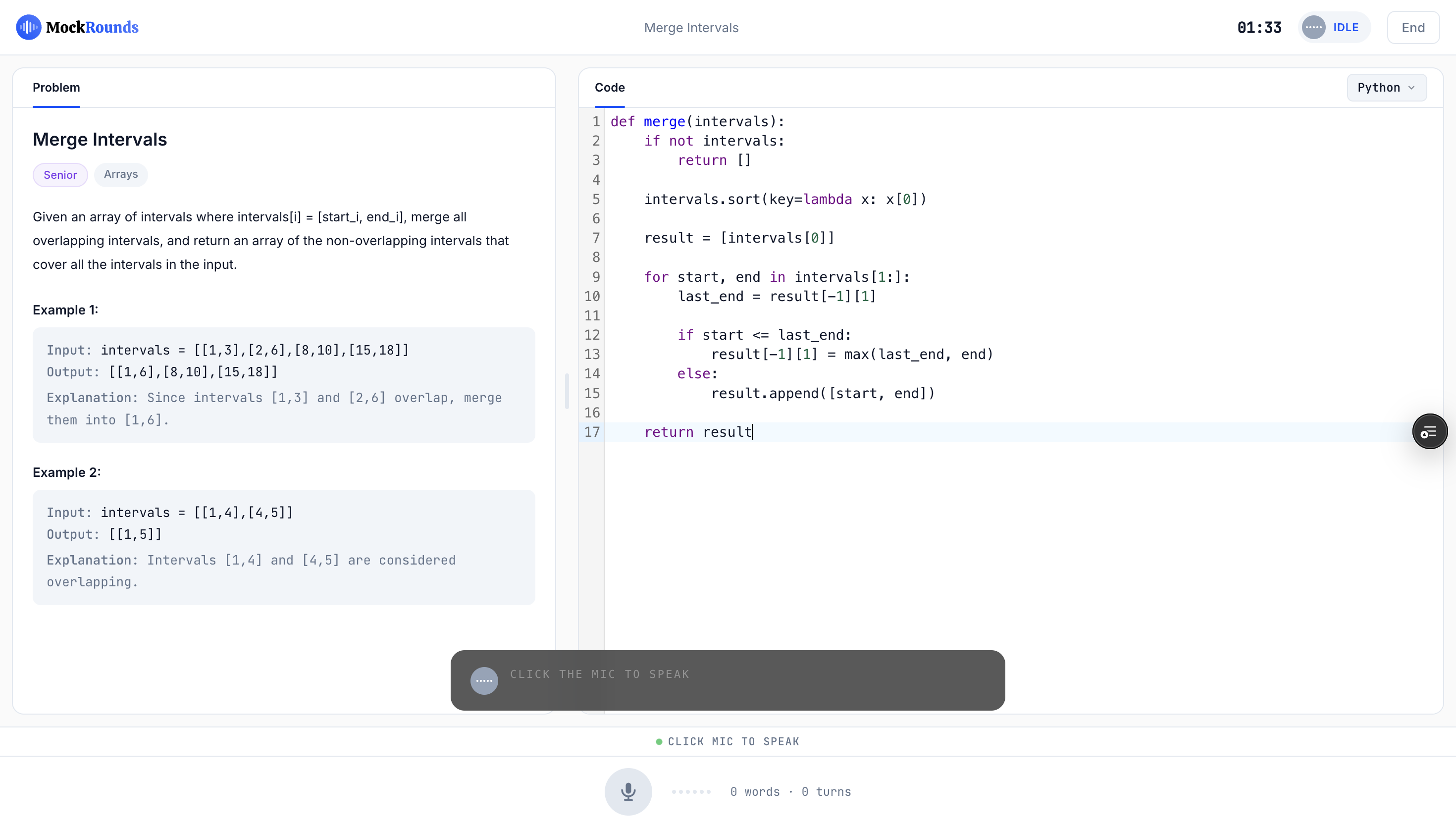Viewport: 1456px width, 827px height.
Task: Click the IDLE status badge
Action: [1334, 27]
